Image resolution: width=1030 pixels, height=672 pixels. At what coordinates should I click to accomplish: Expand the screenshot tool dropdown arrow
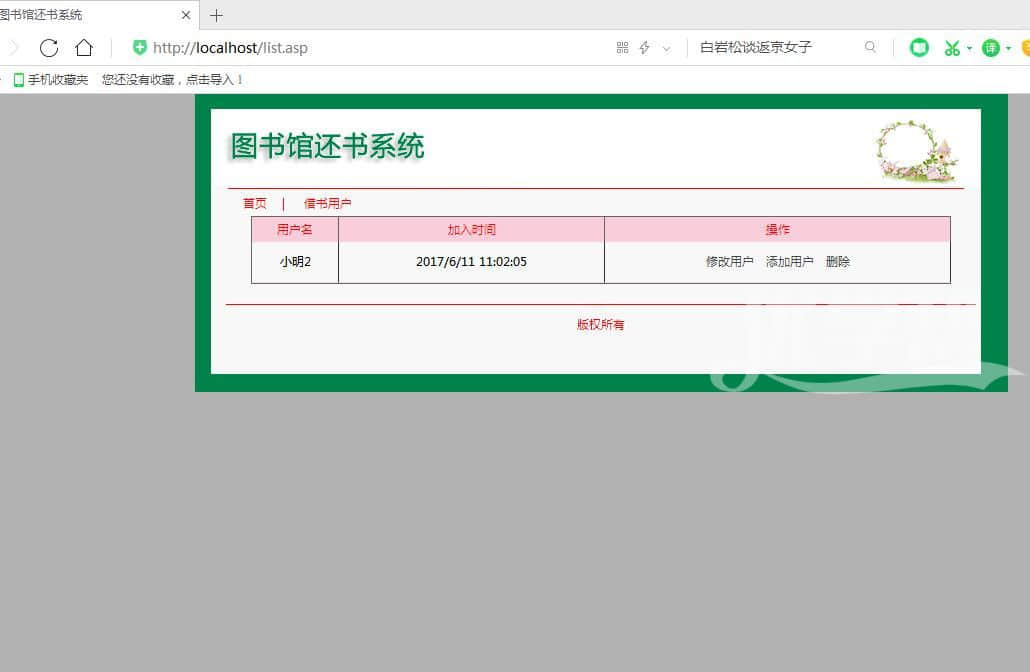[969, 48]
